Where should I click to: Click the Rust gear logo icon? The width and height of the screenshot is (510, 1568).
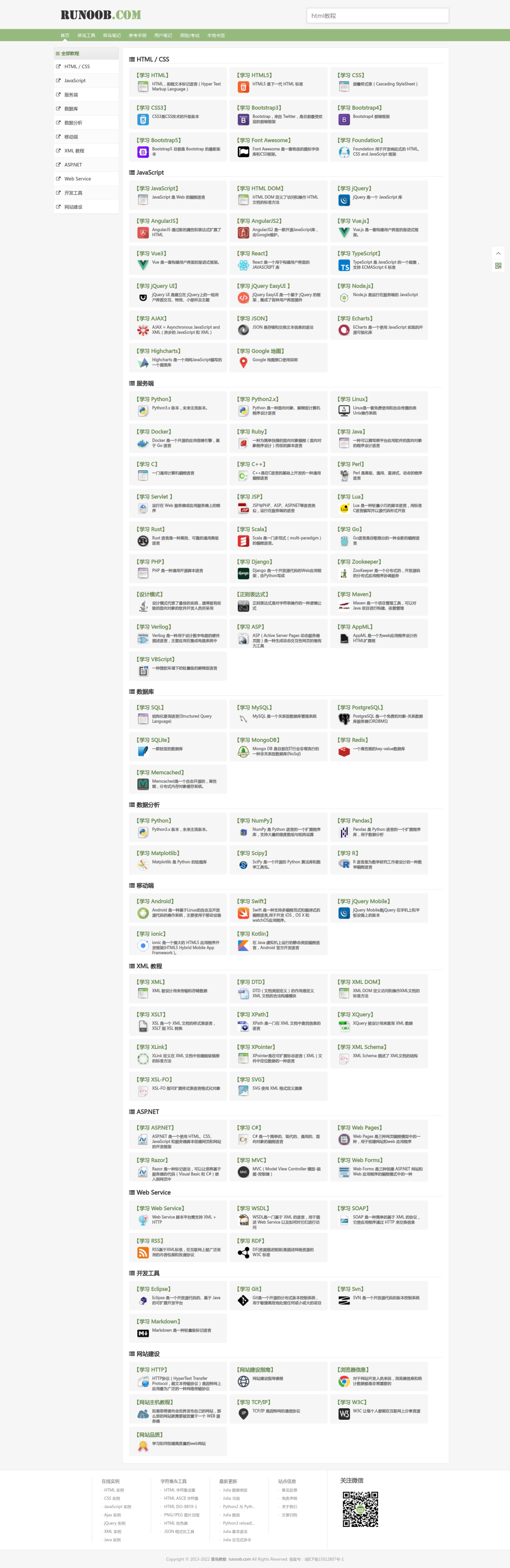[142, 541]
